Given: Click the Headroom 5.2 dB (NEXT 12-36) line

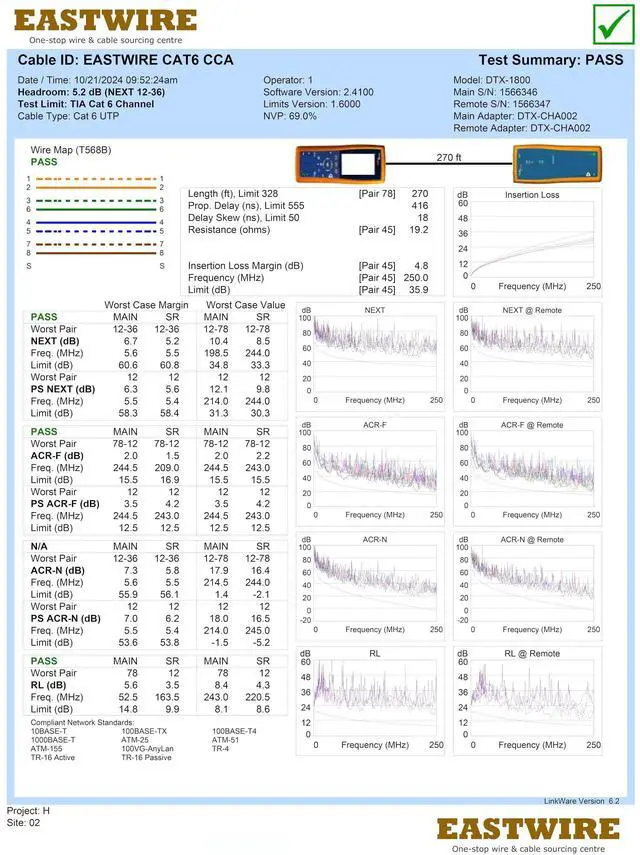Looking at the screenshot, I should tap(91, 92).
